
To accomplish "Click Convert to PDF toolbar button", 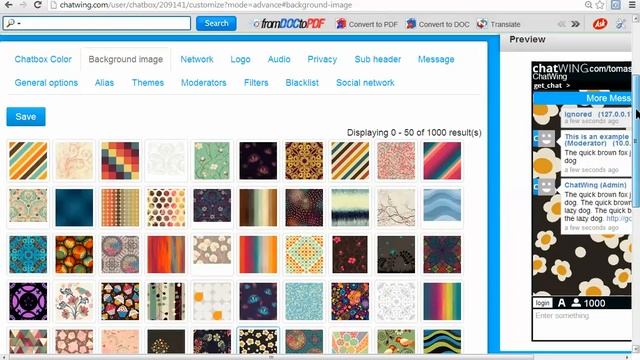I will coord(367,24).
